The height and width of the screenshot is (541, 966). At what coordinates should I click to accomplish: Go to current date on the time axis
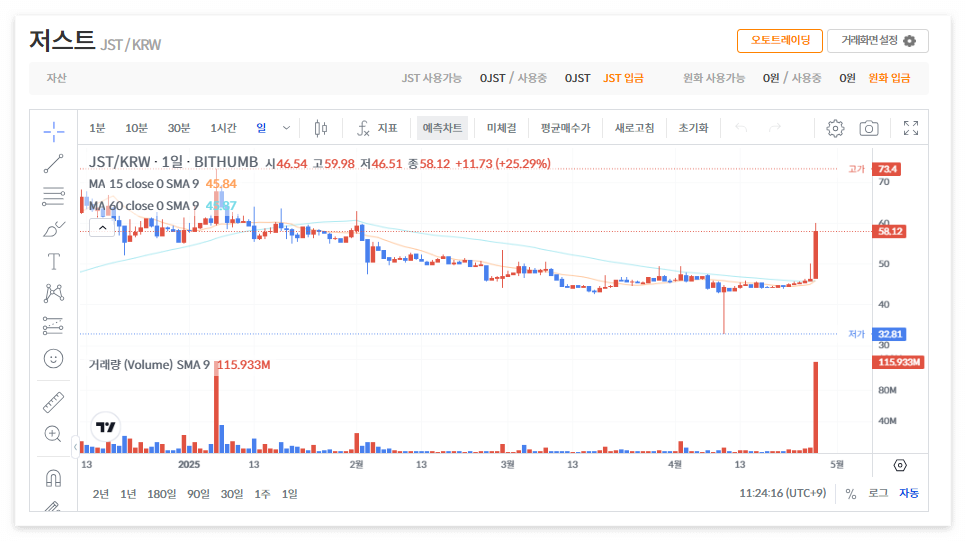pyautogui.click(x=900, y=465)
